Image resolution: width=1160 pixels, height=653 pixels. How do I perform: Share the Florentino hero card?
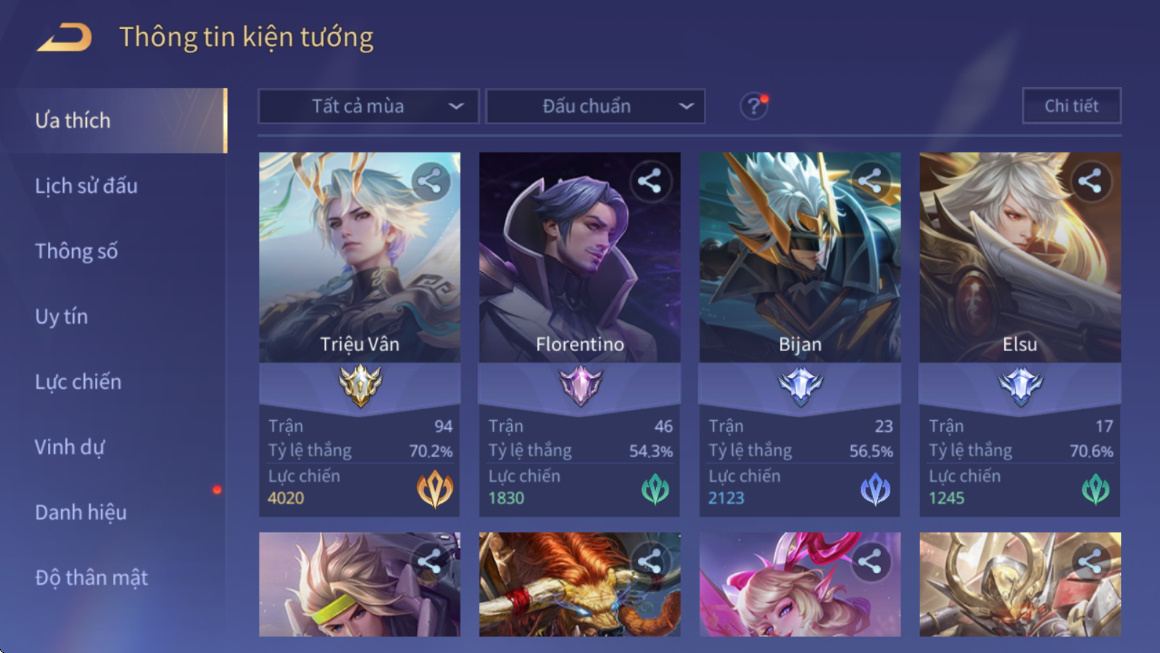tap(650, 181)
